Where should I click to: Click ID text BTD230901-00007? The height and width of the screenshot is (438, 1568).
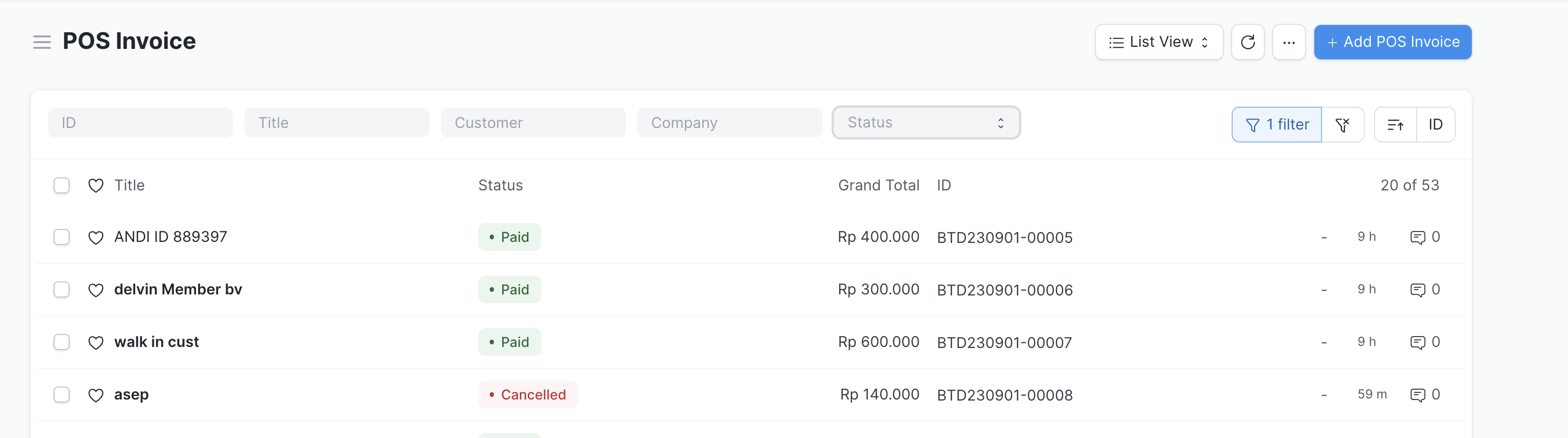point(1004,343)
